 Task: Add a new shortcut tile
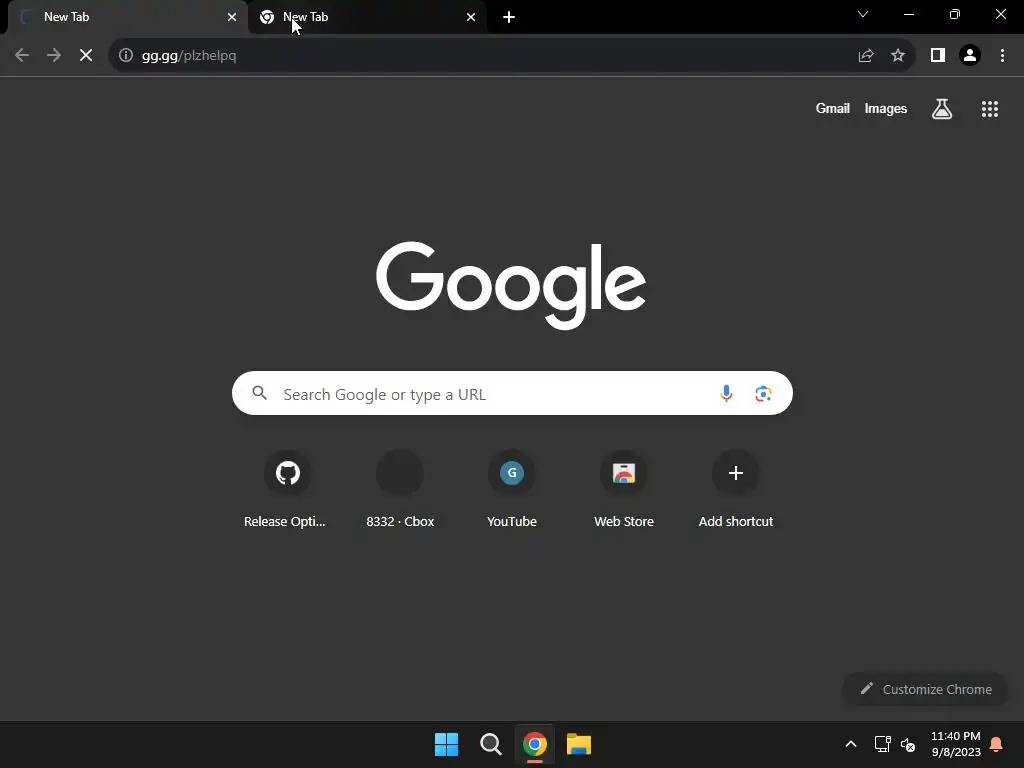pyautogui.click(x=736, y=490)
